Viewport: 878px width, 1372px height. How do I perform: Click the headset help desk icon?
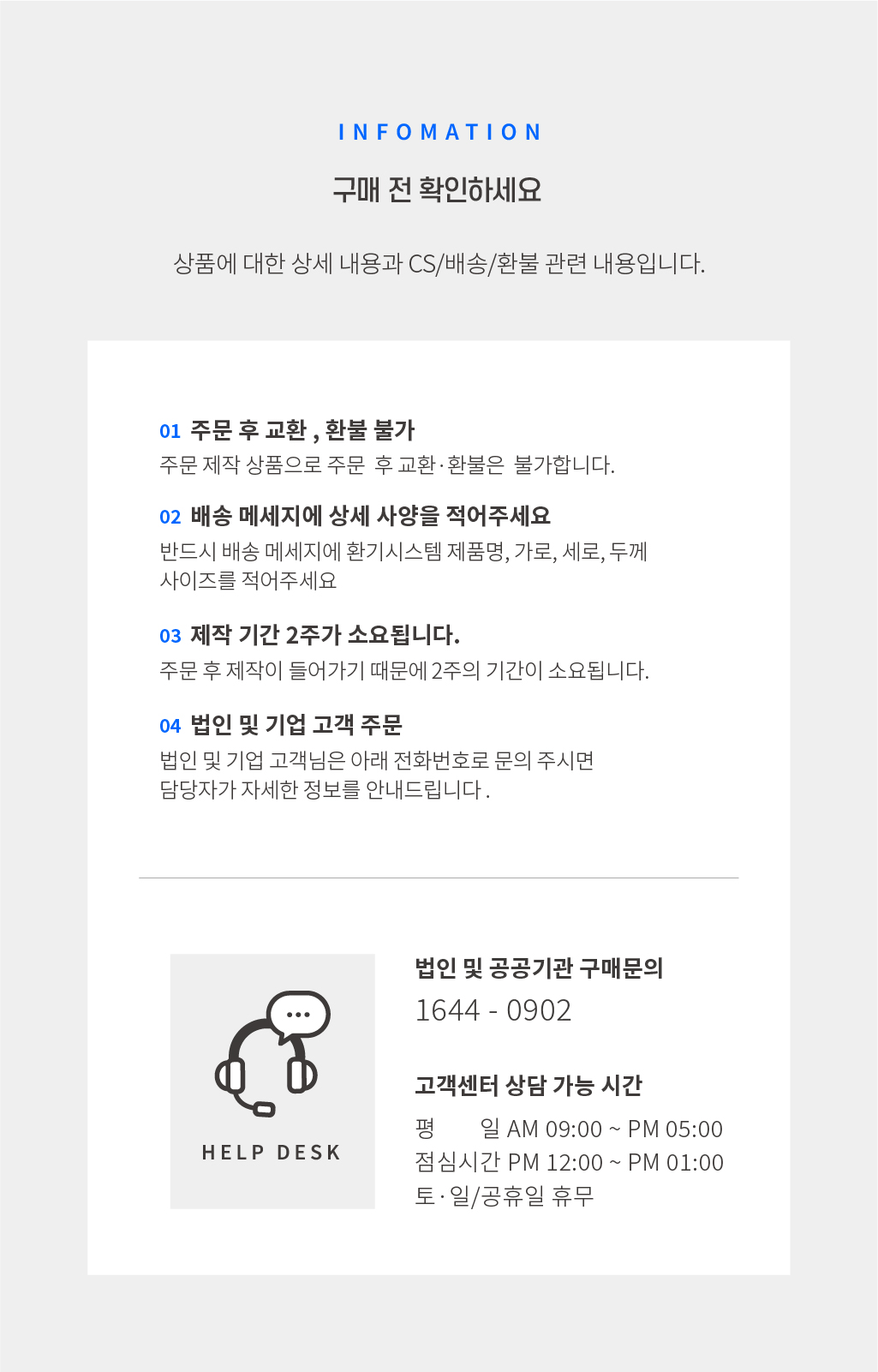tap(272, 1054)
